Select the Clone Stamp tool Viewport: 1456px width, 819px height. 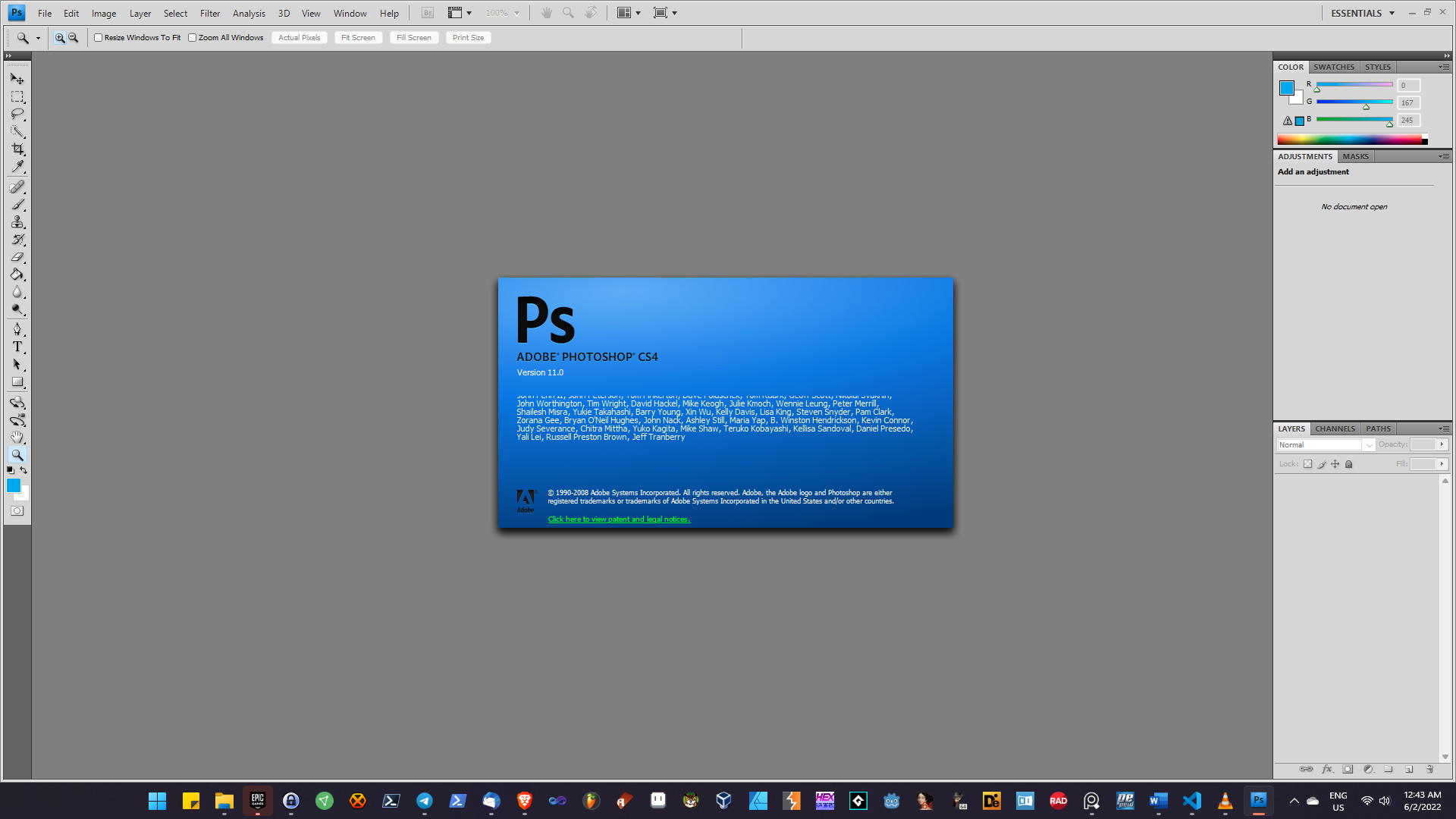pyautogui.click(x=17, y=221)
